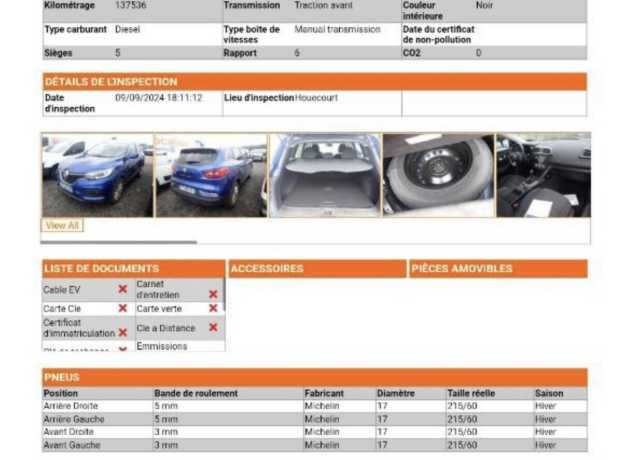Click the Date du certificat de non-pollution label
The height and width of the screenshot is (460, 620).
point(439,34)
